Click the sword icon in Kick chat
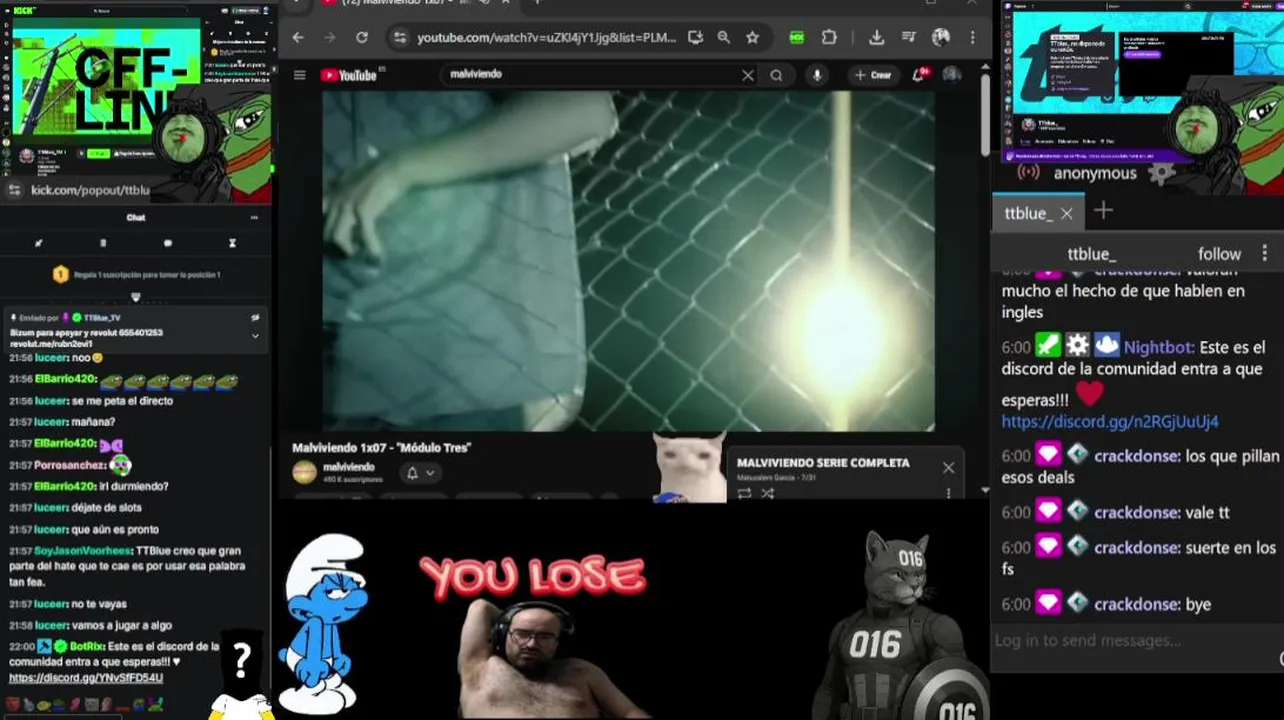Viewport: 1284px width, 720px height. click(39, 243)
